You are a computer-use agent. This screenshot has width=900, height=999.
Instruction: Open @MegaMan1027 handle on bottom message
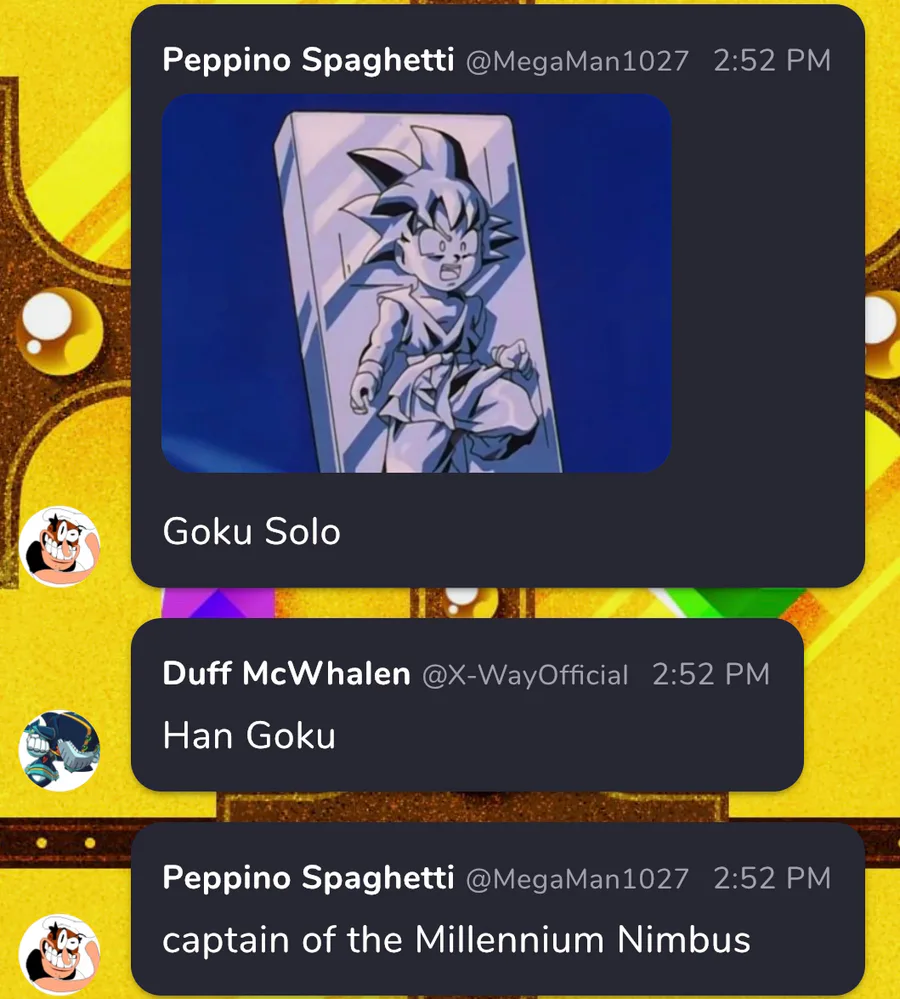(x=577, y=879)
